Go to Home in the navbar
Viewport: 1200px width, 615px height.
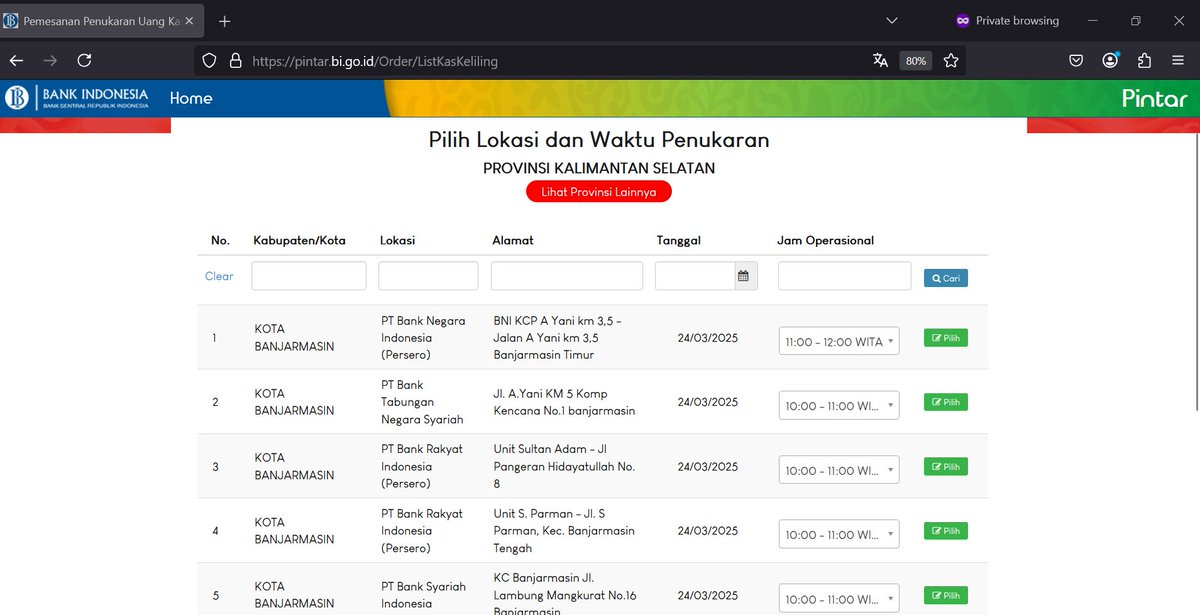pyautogui.click(x=191, y=98)
